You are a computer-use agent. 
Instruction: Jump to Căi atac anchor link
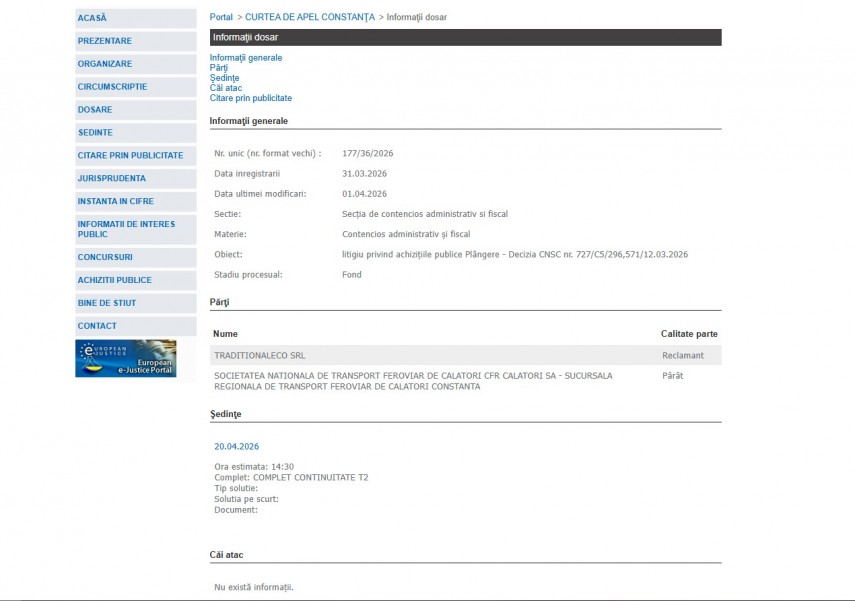click(226, 88)
